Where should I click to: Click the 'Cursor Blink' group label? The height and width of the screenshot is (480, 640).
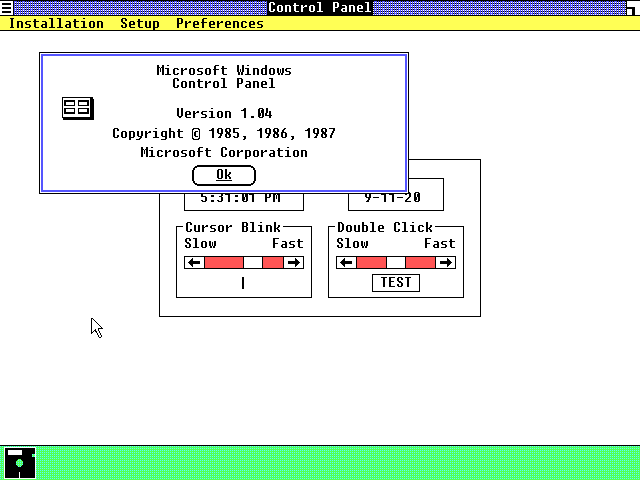point(233,227)
